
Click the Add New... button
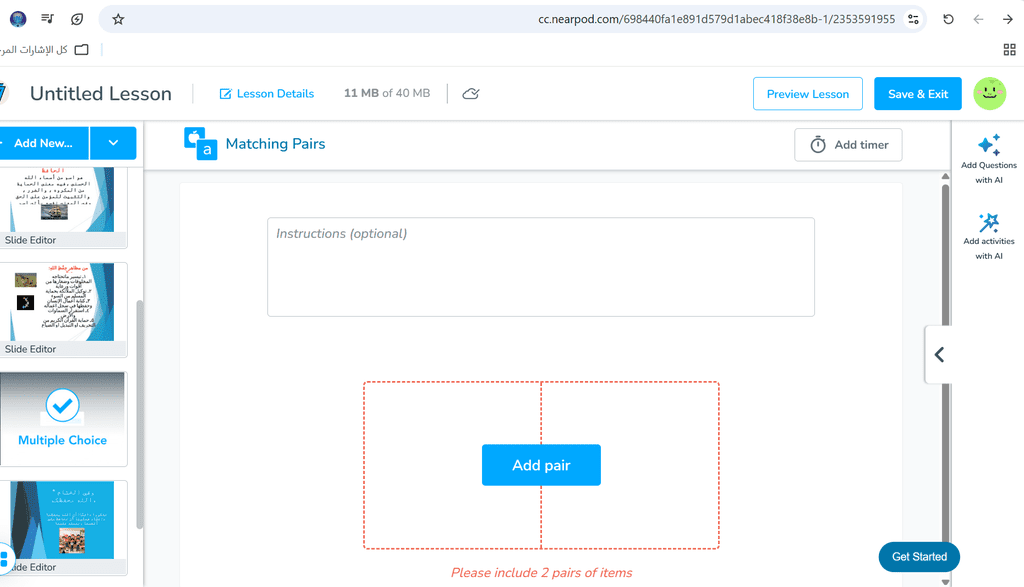(x=44, y=143)
